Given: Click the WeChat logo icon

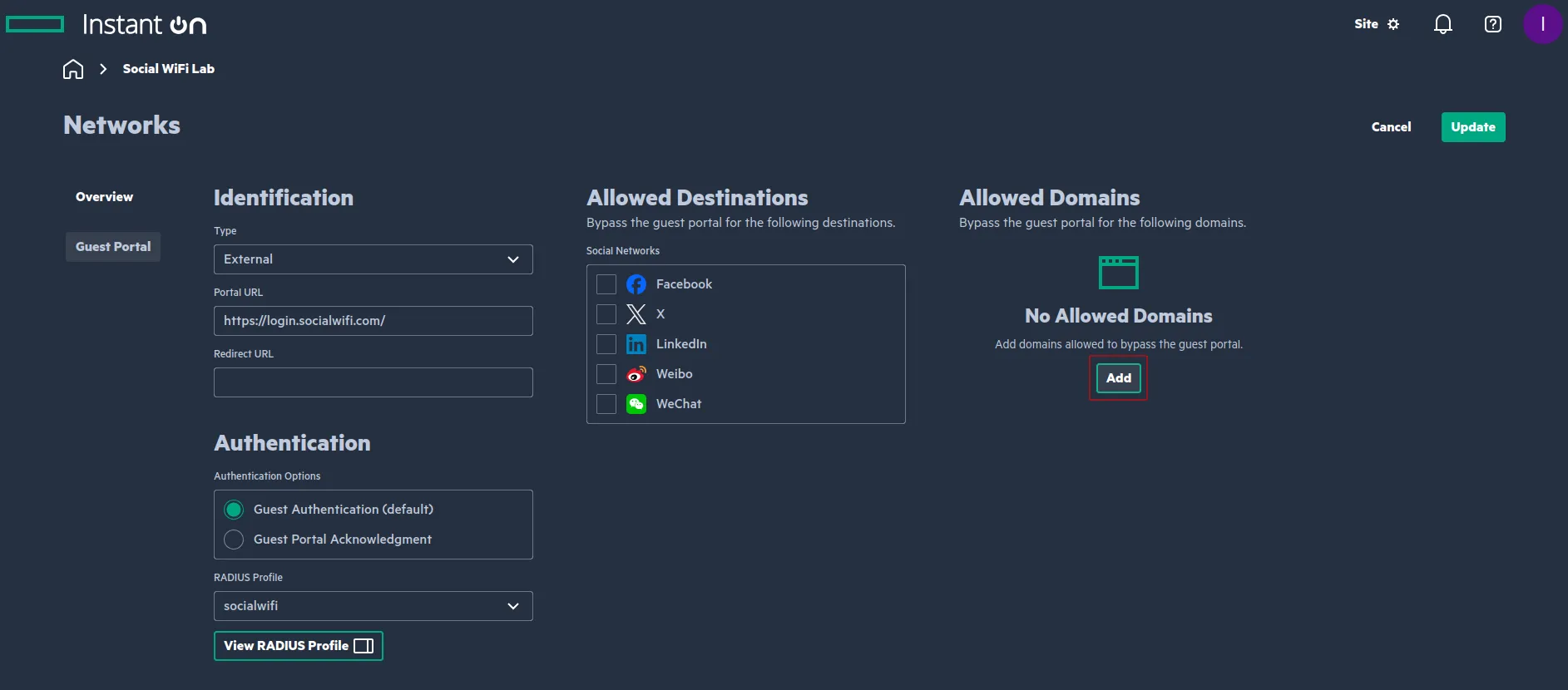Looking at the screenshot, I should [x=636, y=404].
